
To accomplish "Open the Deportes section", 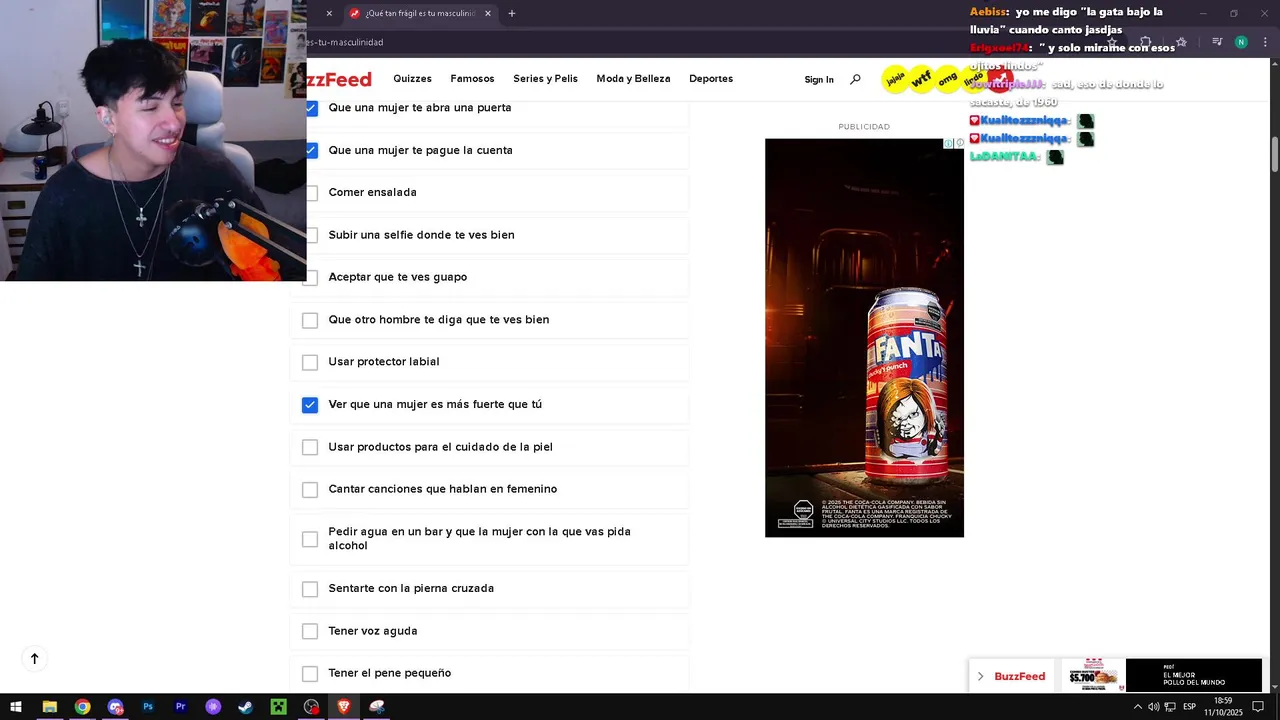I will [x=711, y=79].
